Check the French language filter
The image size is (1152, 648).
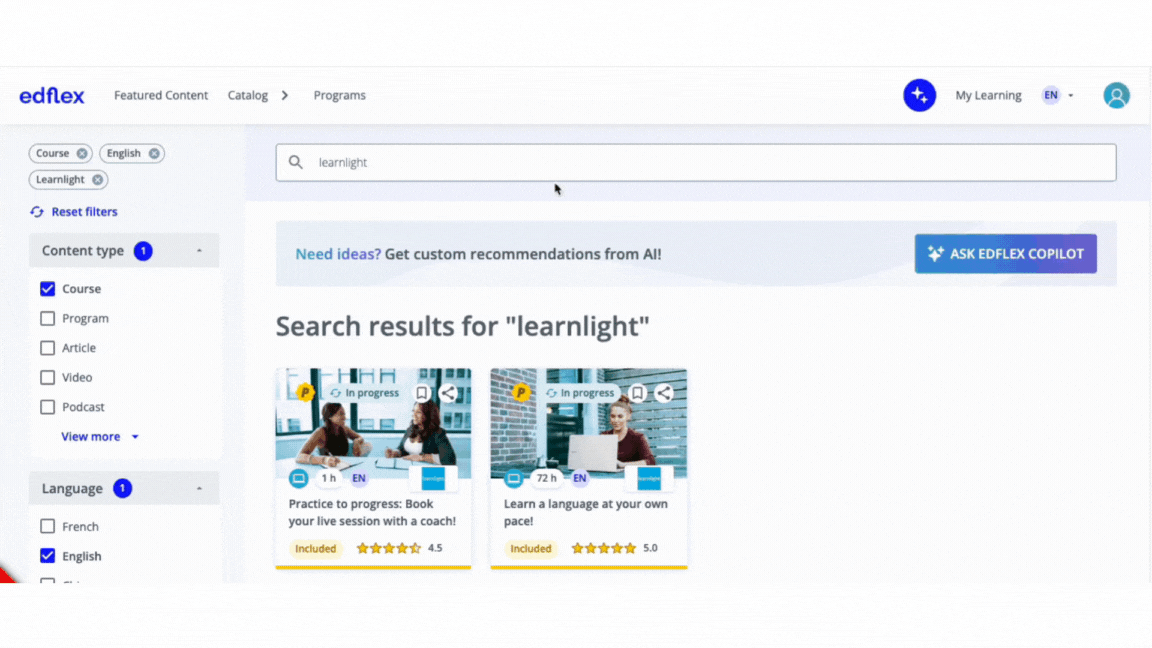coord(48,526)
